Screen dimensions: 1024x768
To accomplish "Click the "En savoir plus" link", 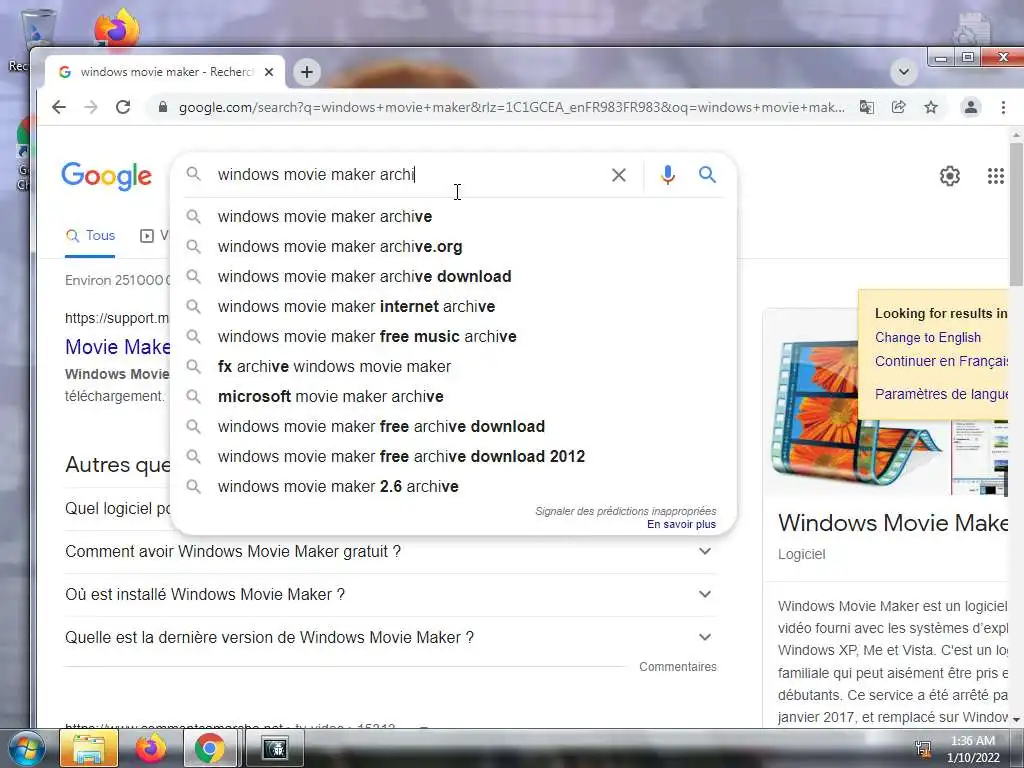I will point(681,524).
